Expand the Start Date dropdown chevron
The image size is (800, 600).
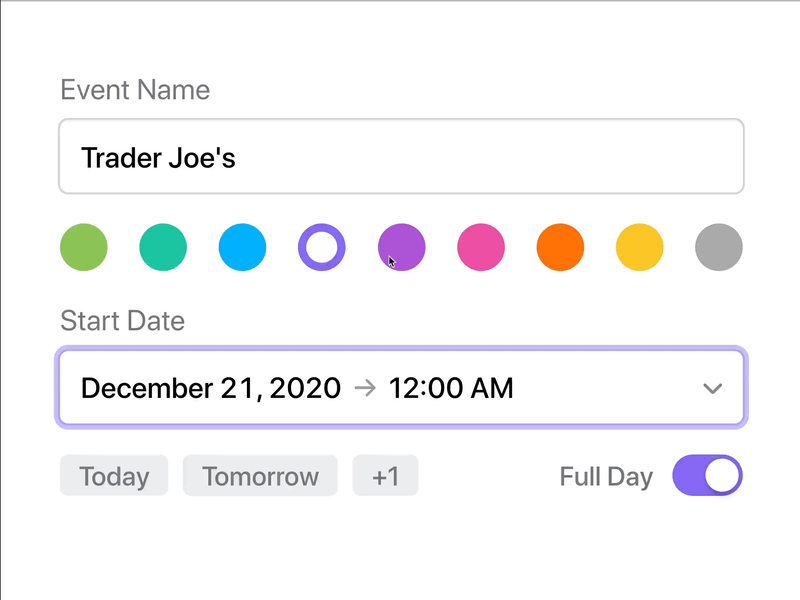click(x=713, y=388)
